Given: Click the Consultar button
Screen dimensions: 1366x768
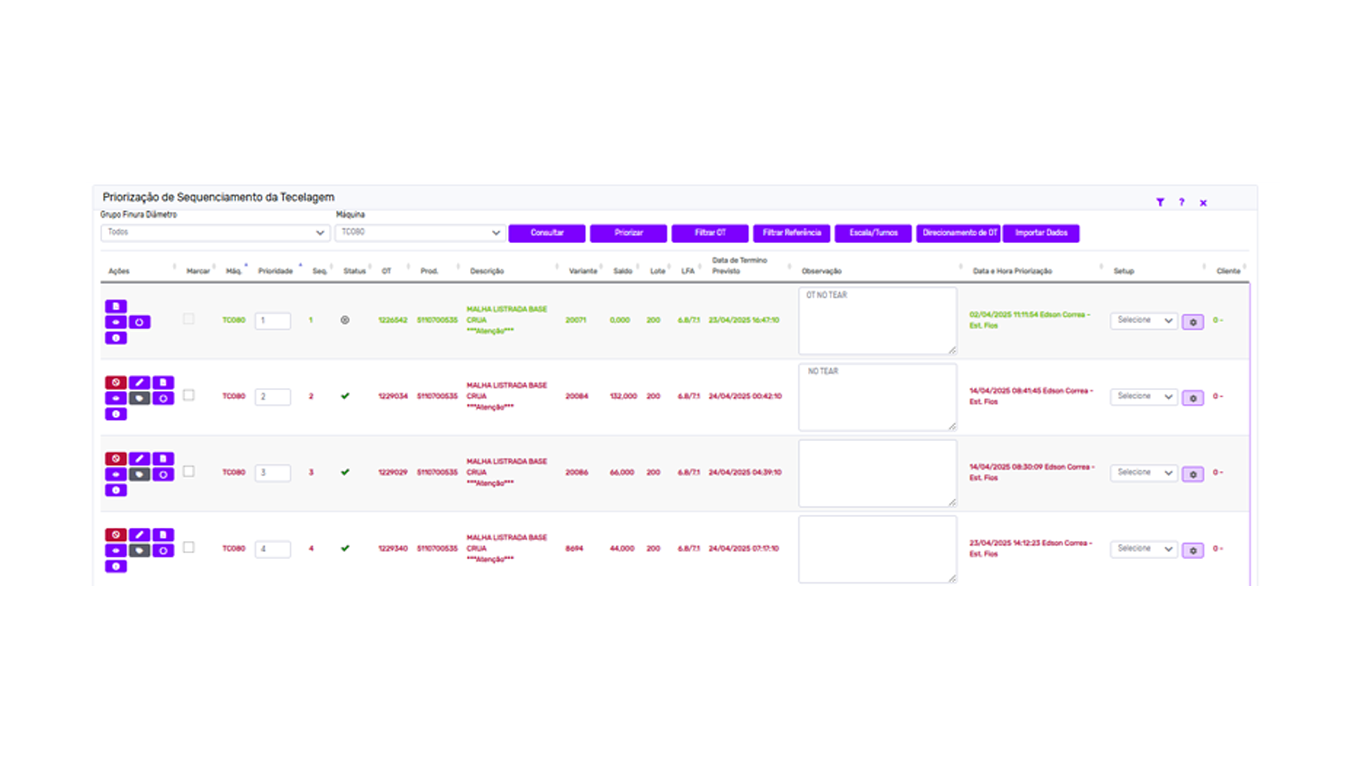Looking at the screenshot, I should point(547,233).
